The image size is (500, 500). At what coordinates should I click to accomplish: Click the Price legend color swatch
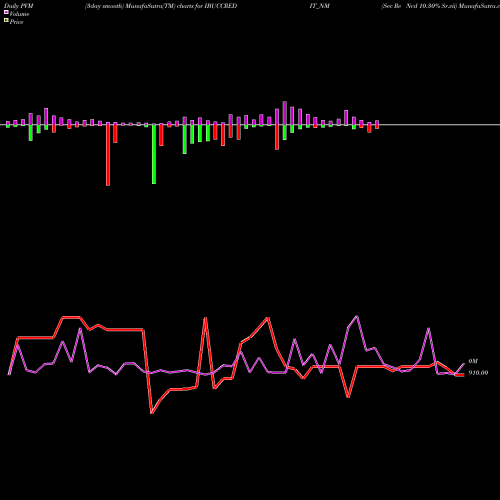point(6,21)
